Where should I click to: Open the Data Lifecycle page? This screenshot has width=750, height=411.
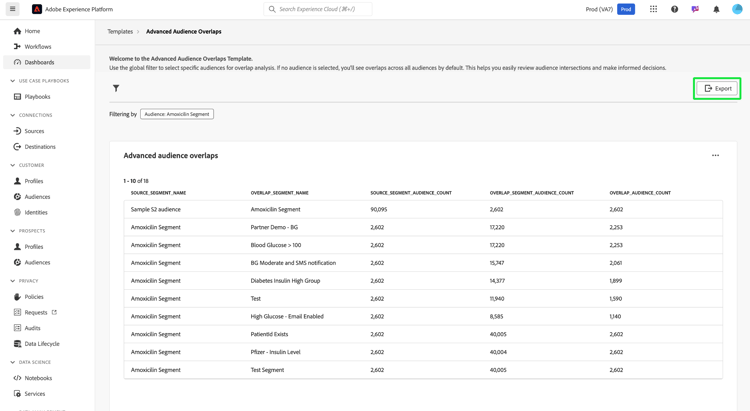tap(42, 344)
